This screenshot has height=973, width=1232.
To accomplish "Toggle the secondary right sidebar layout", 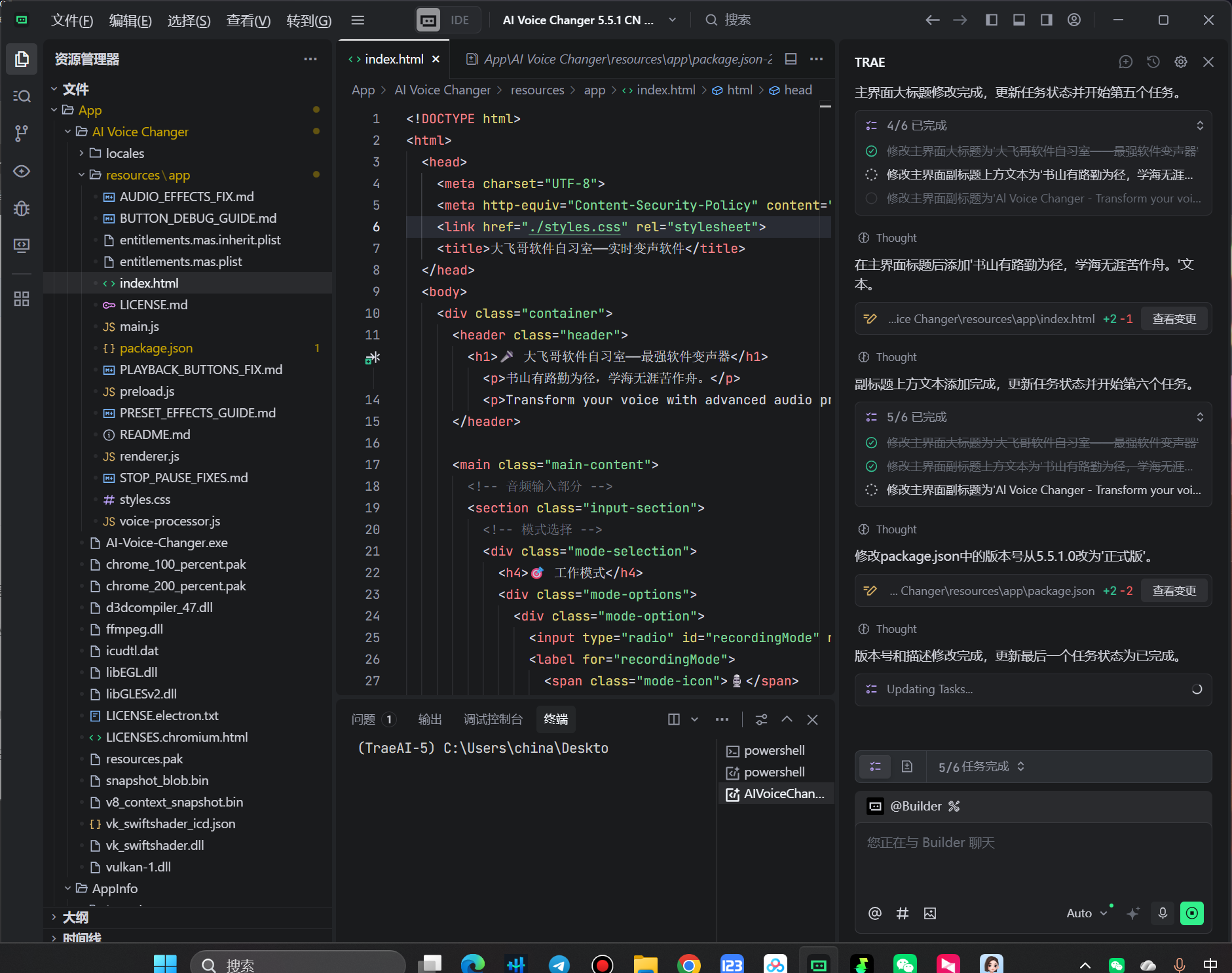I will [x=1047, y=20].
